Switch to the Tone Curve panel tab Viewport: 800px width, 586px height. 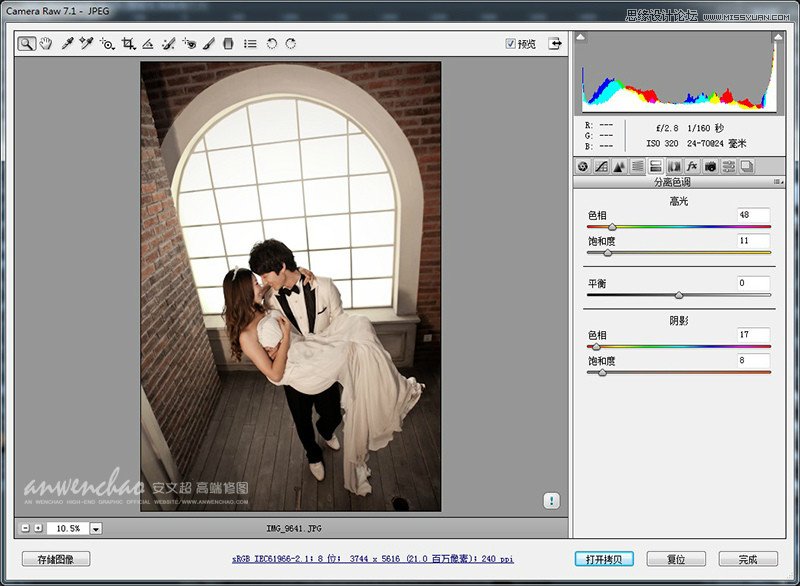tap(602, 166)
